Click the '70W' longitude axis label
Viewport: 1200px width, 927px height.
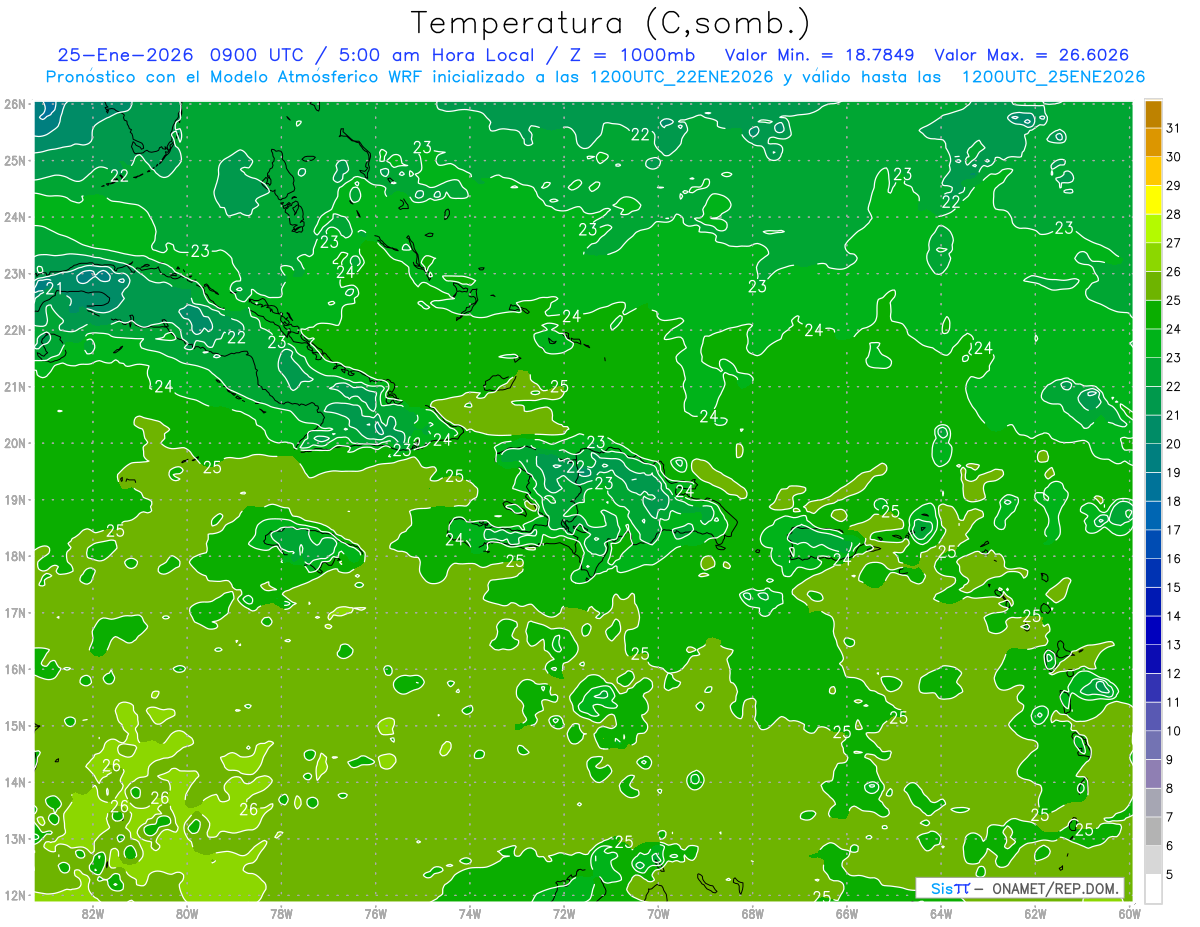tap(658, 913)
